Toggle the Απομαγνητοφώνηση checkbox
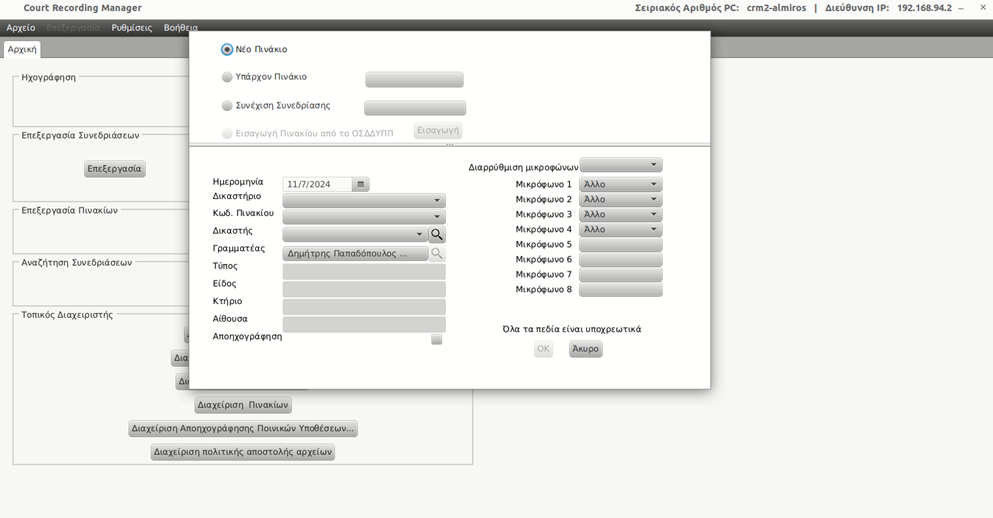This screenshot has height=518, width=993. point(436,339)
